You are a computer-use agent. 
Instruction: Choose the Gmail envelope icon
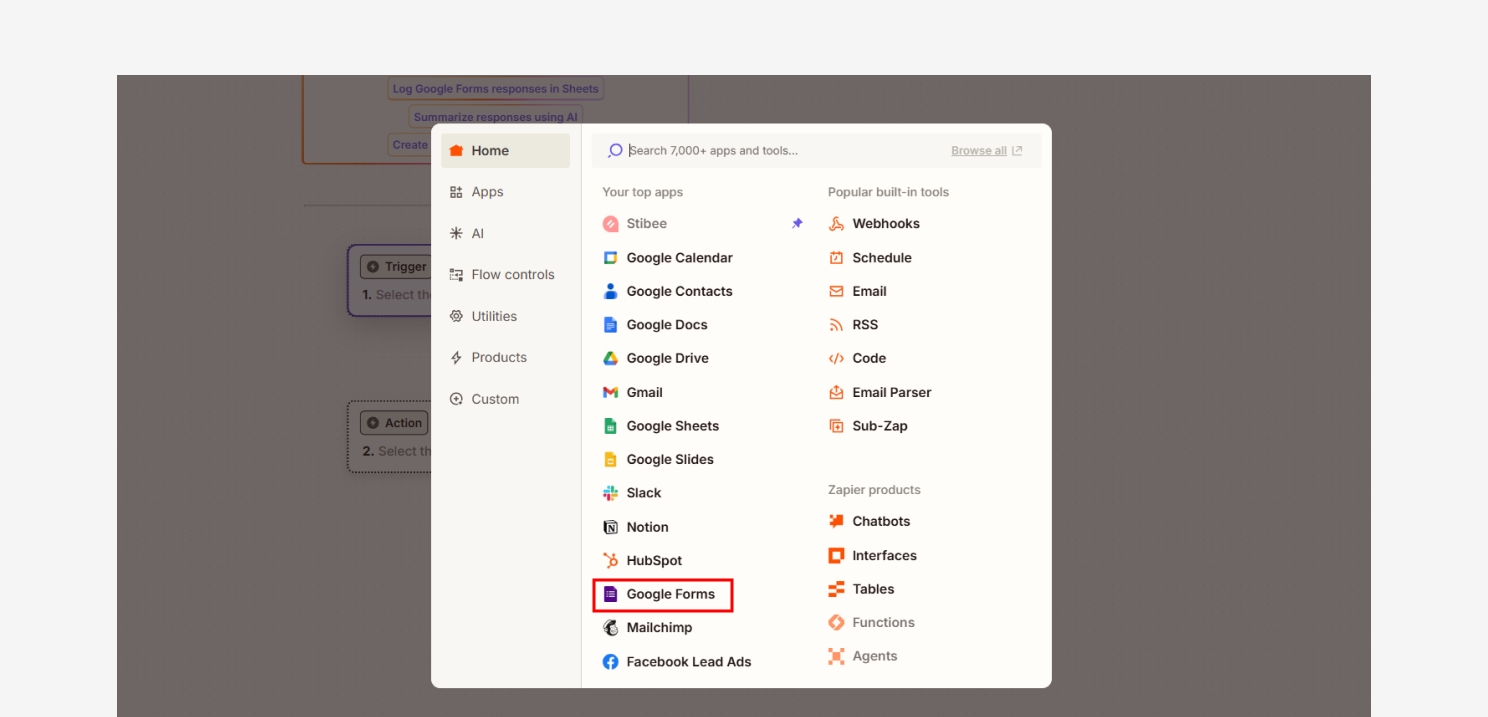click(611, 393)
